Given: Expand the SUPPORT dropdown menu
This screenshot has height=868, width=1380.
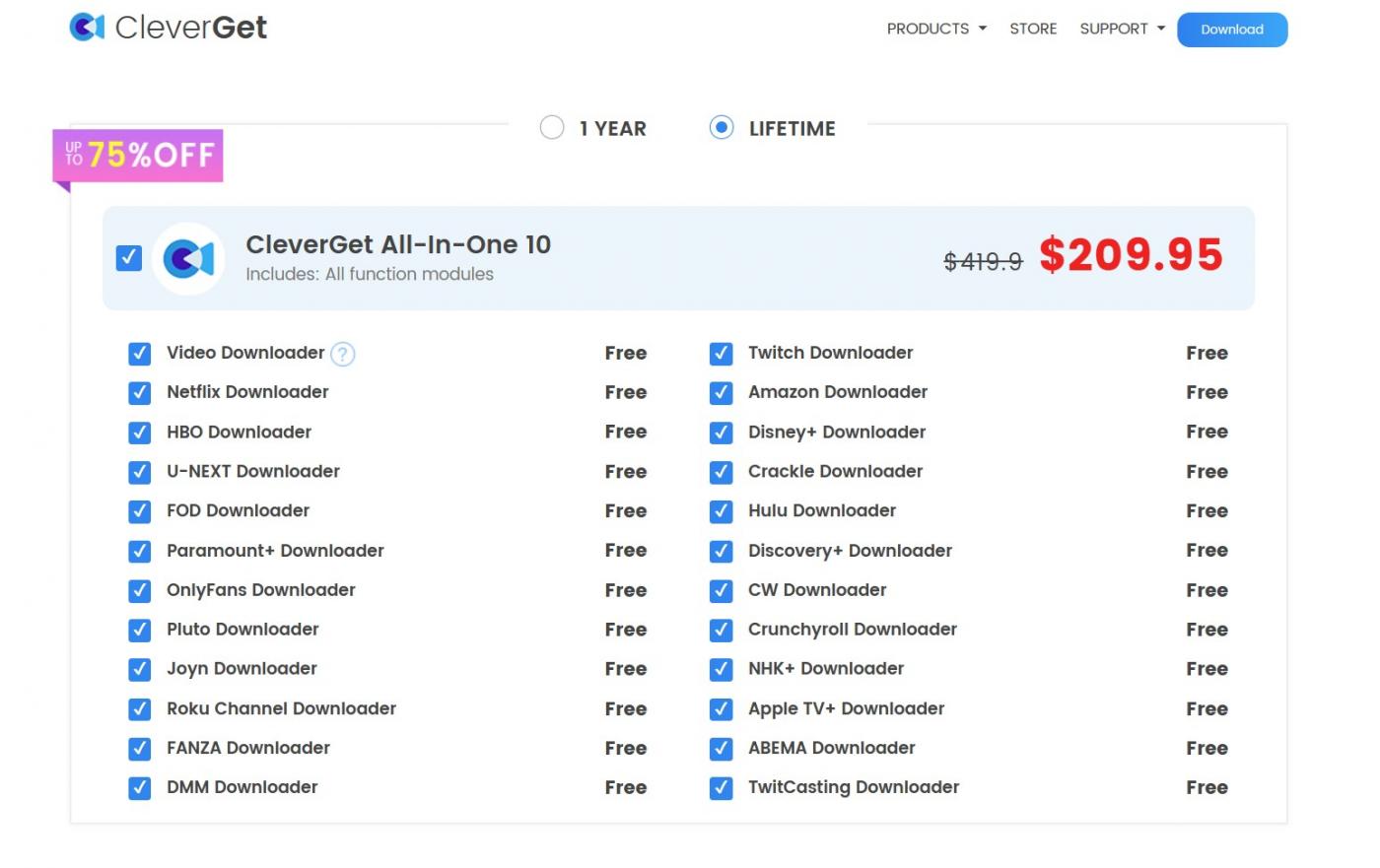Looking at the screenshot, I should pyautogui.click(x=1120, y=29).
